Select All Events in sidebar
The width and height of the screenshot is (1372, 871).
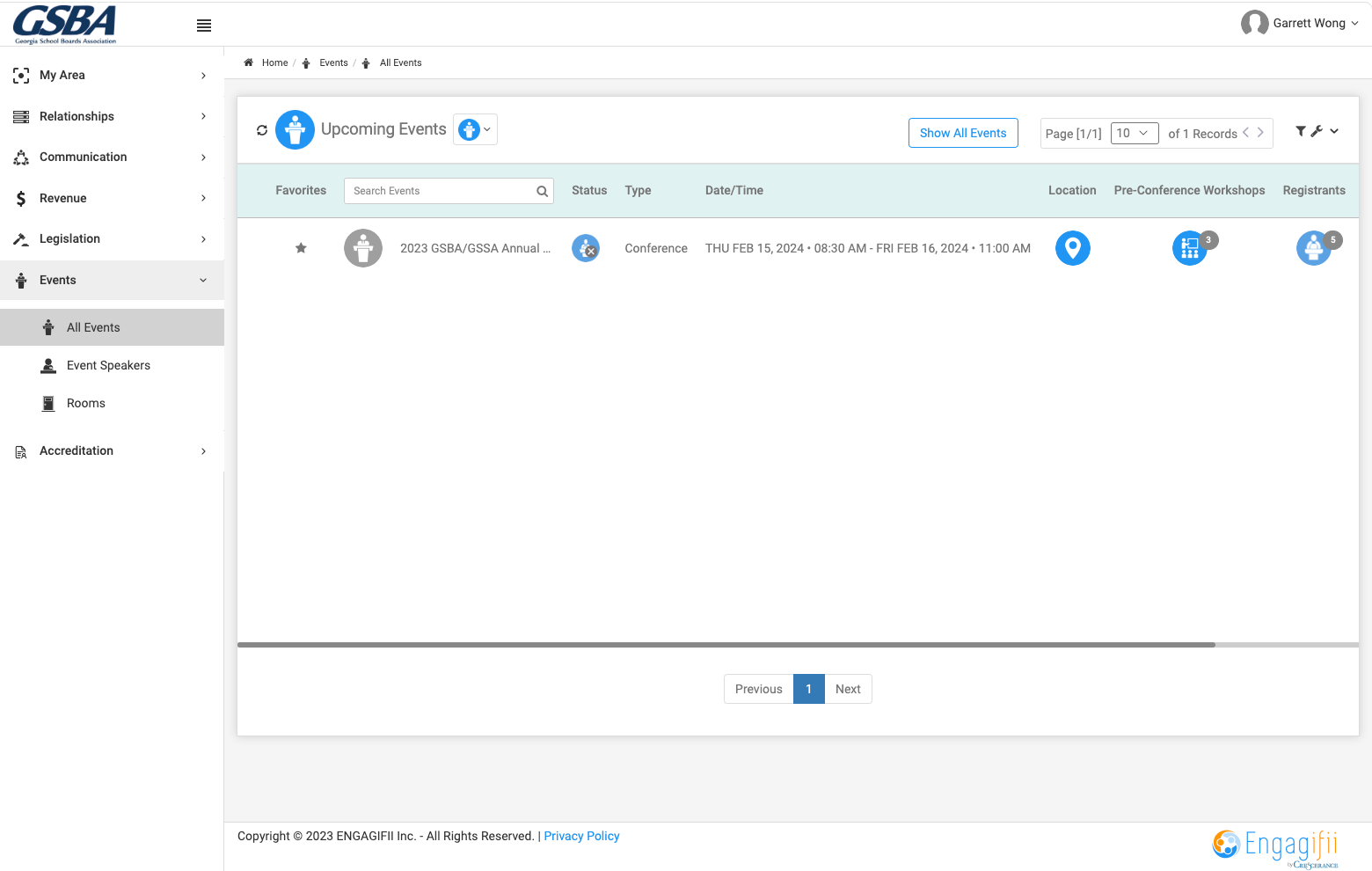pyautogui.click(x=112, y=327)
